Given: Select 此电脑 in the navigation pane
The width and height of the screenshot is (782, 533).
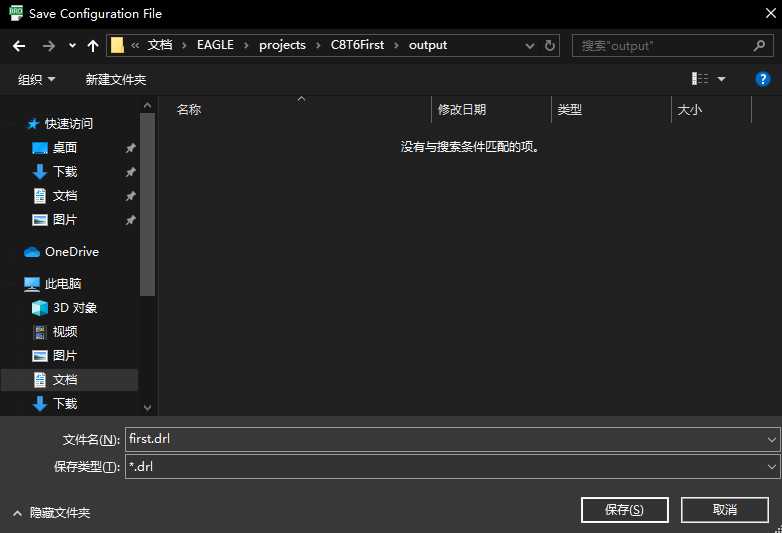Looking at the screenshot, I should click(x=63, y=284).
